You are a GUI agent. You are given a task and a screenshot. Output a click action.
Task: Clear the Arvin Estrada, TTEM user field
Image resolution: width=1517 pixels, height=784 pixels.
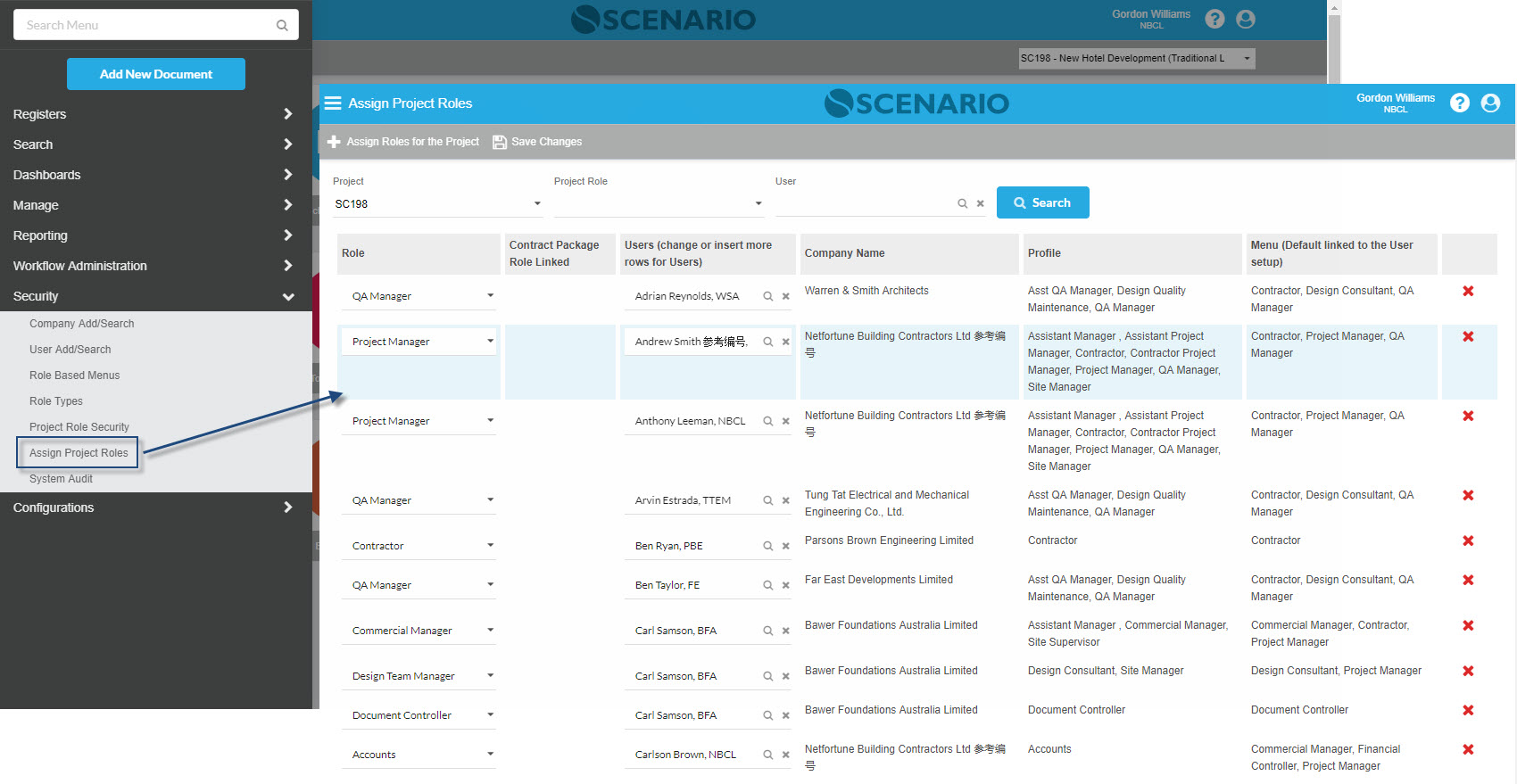pos(785,501)
